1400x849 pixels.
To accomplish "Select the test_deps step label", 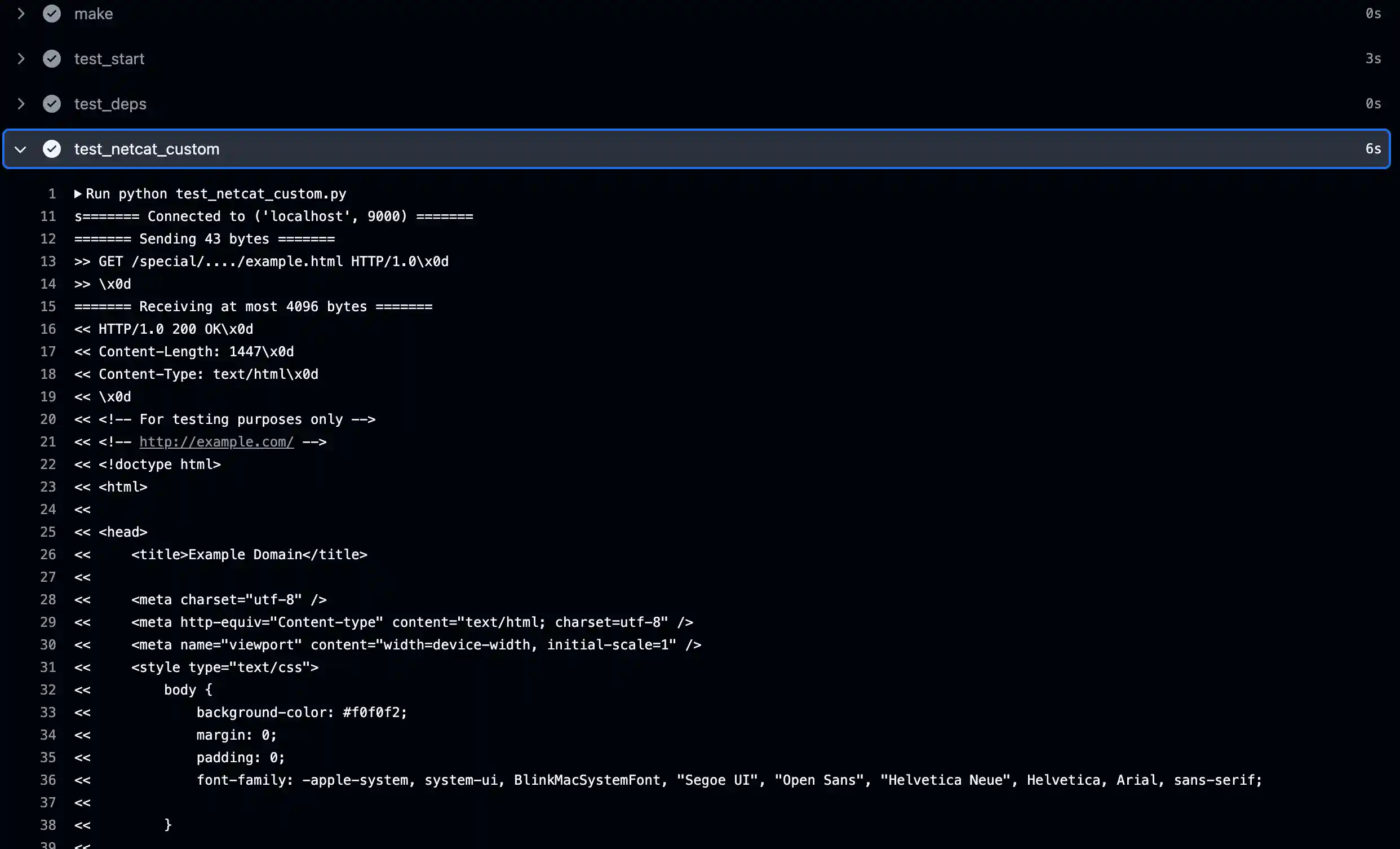I will click(110, 104).
